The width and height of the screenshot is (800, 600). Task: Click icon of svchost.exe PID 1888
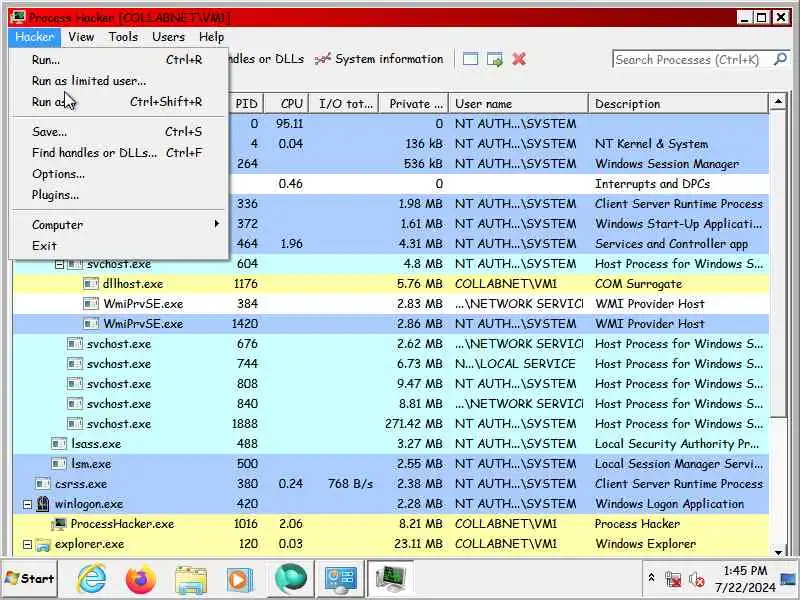point(75,424)
